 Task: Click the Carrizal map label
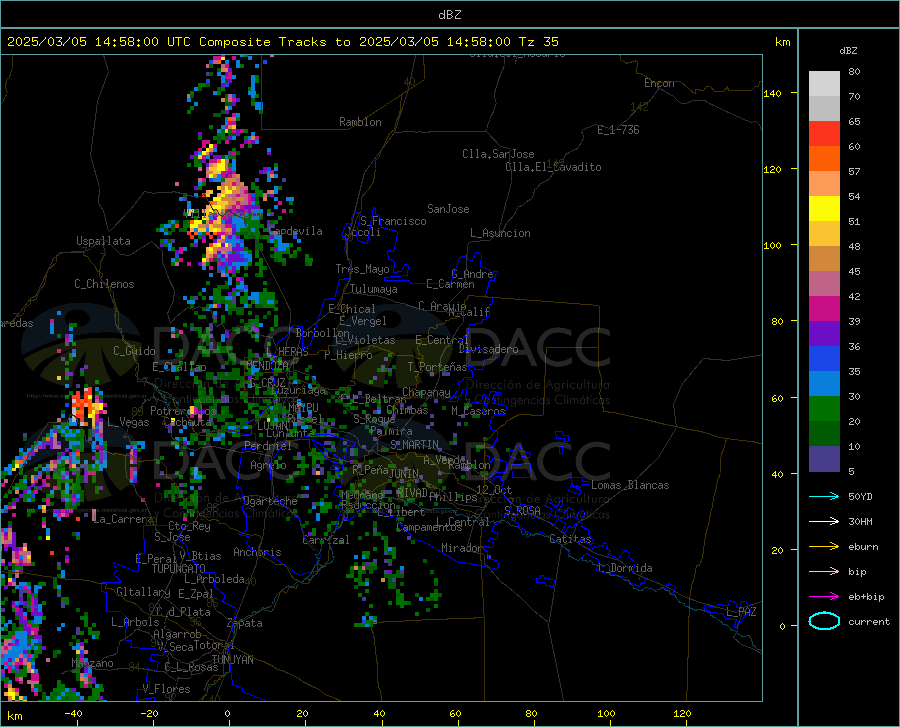pos(326,540)
